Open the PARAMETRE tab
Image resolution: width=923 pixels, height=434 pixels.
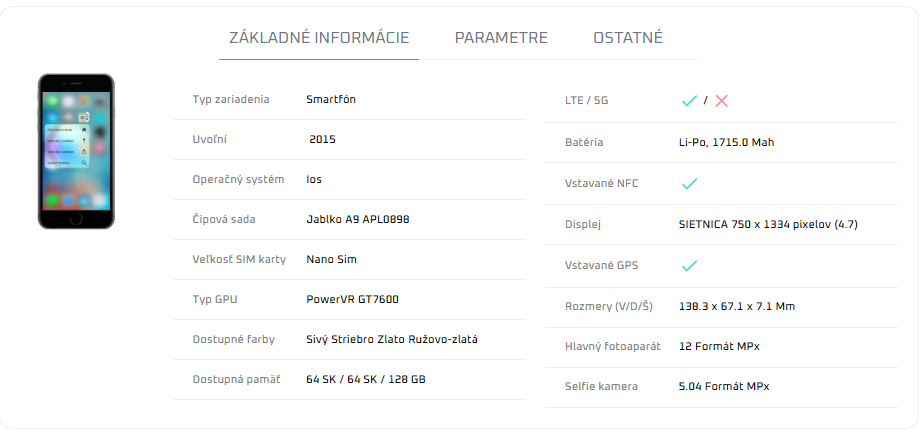coord(501,38)
